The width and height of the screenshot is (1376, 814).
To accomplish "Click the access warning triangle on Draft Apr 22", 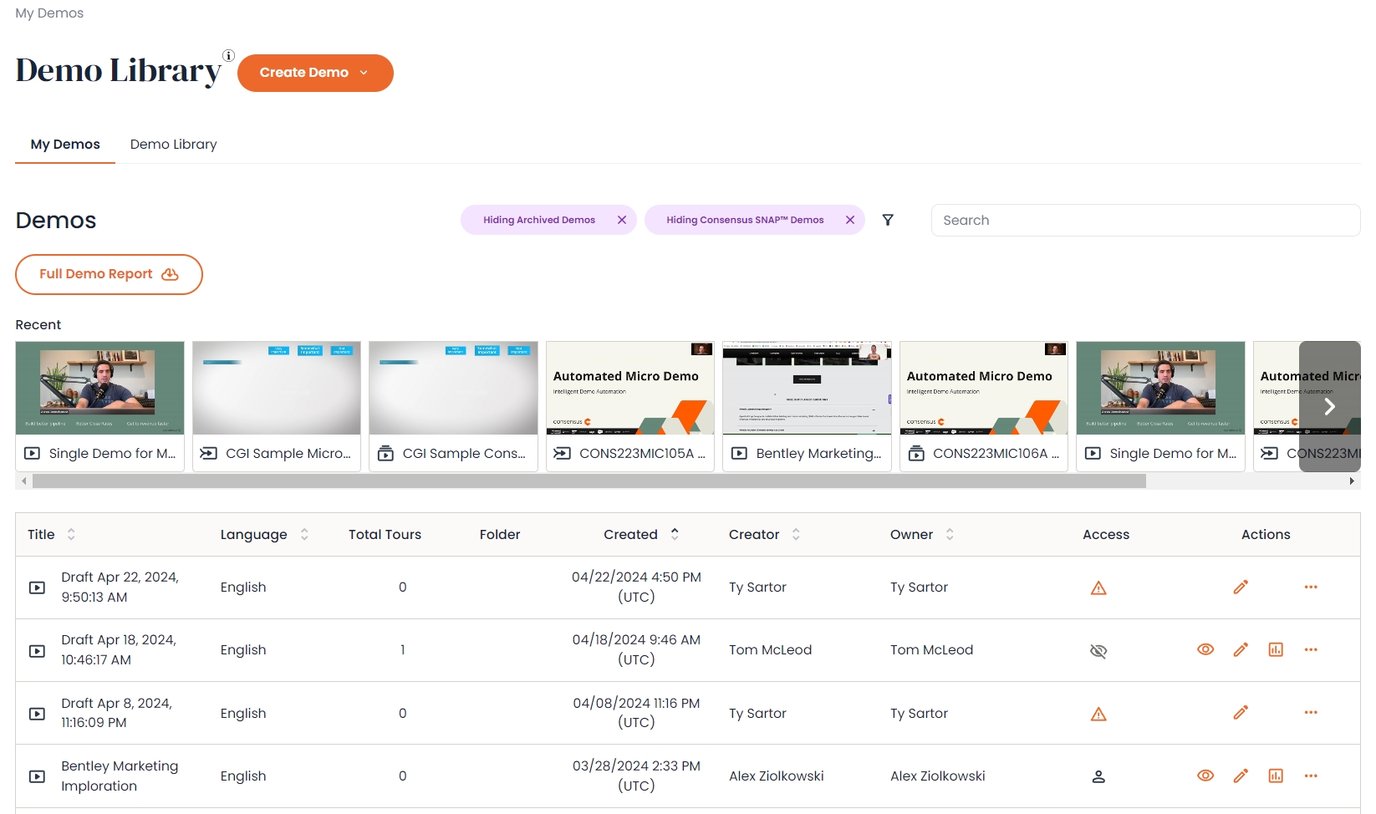I will pos(1098,587).
